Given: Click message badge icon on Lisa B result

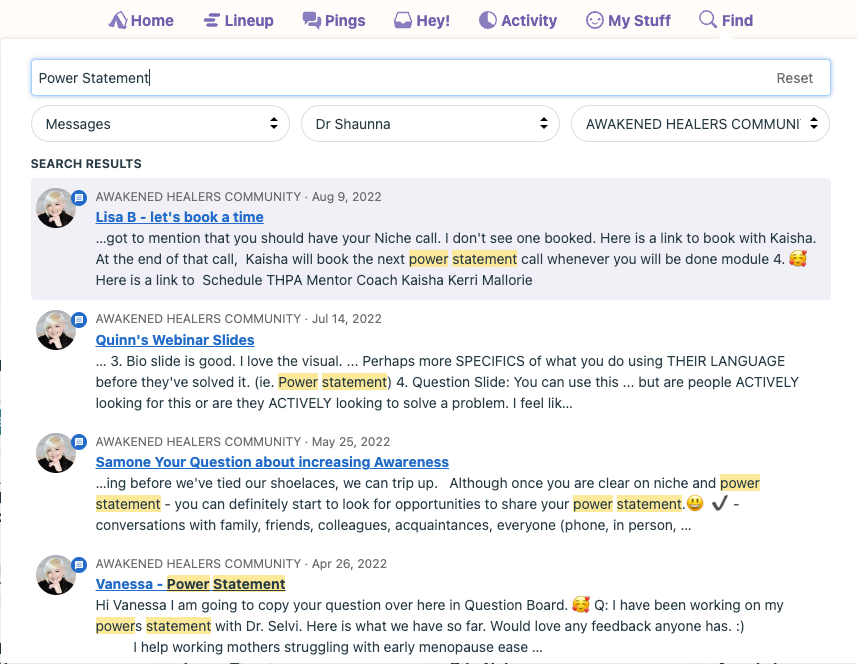Looking at the screenshot, I should [x=79, y=197].
